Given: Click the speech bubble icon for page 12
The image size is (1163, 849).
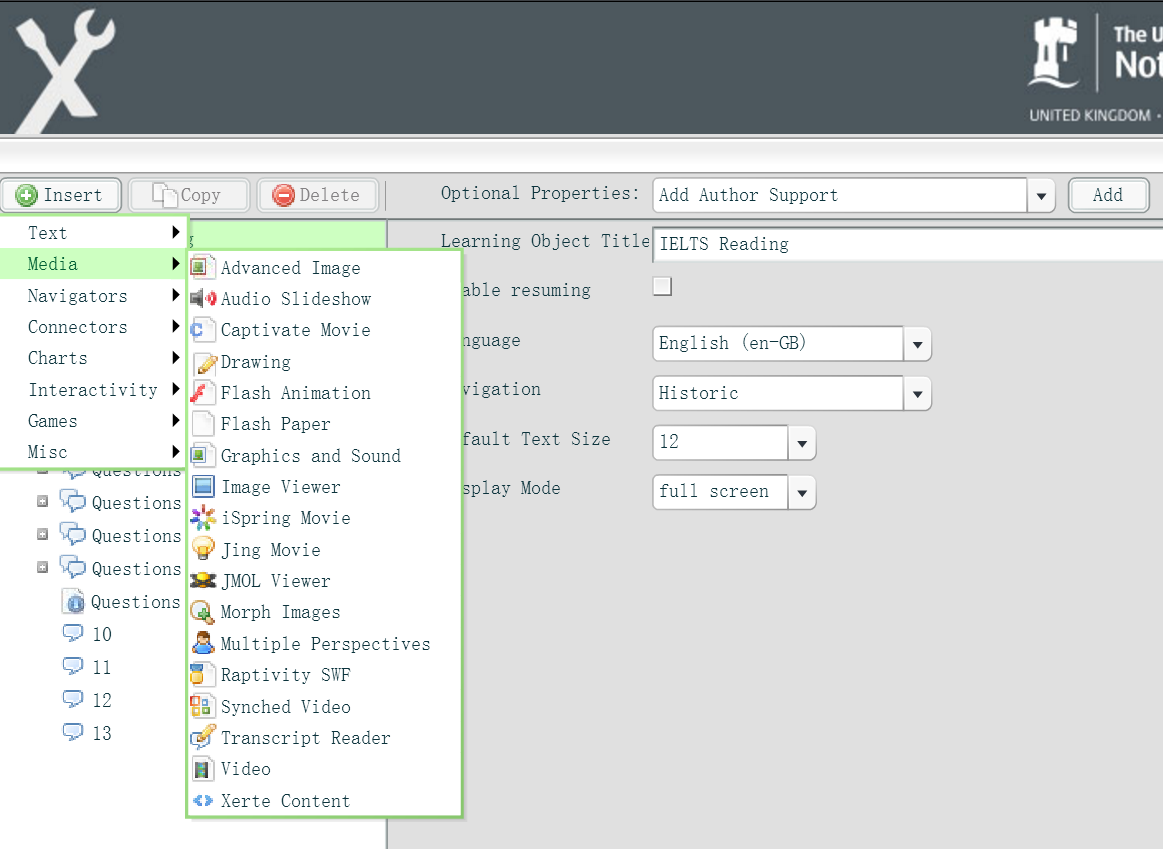Looking at the screenshot, I should 73,698.
